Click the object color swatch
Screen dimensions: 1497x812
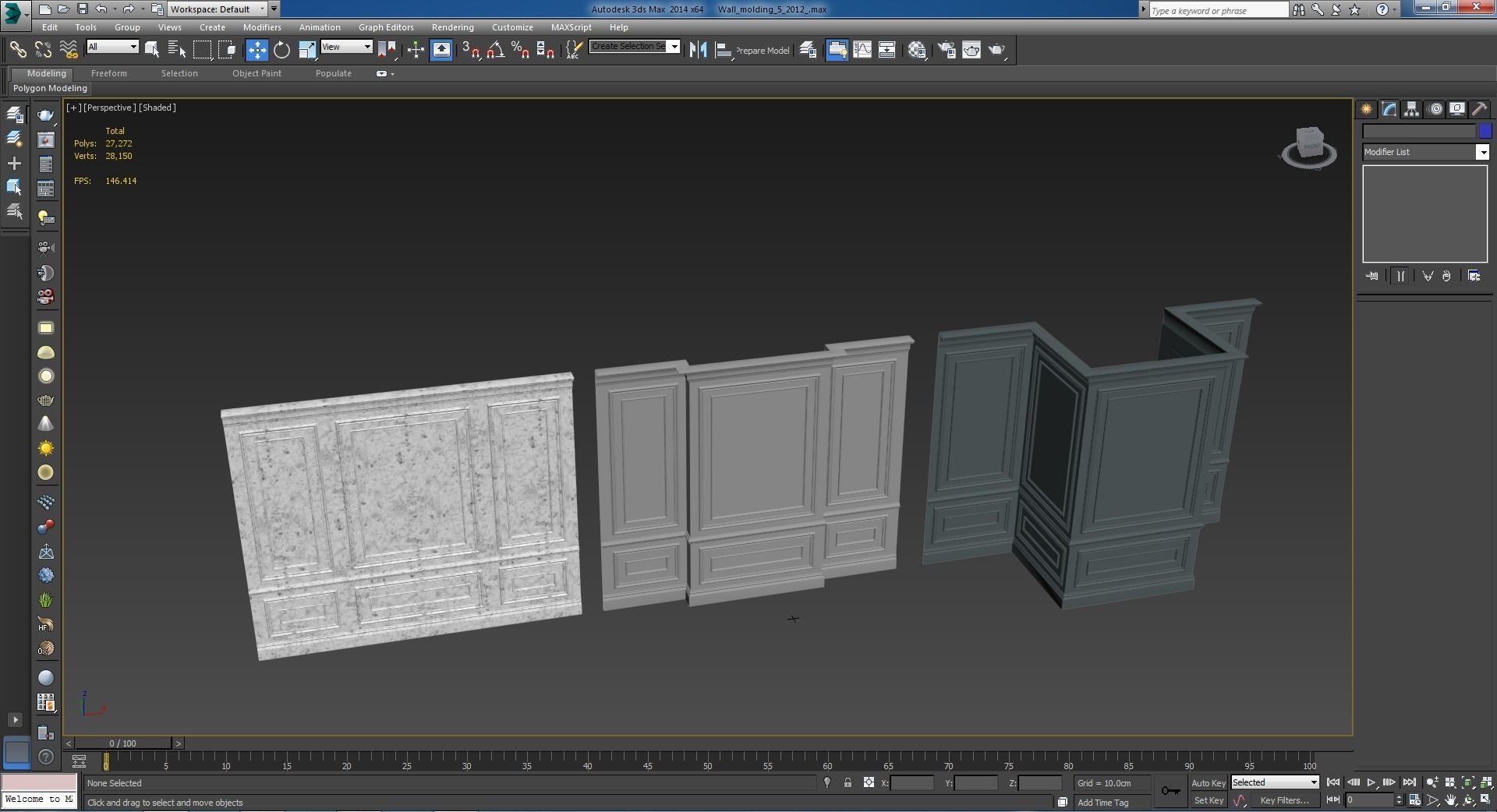pos(1485,131)
